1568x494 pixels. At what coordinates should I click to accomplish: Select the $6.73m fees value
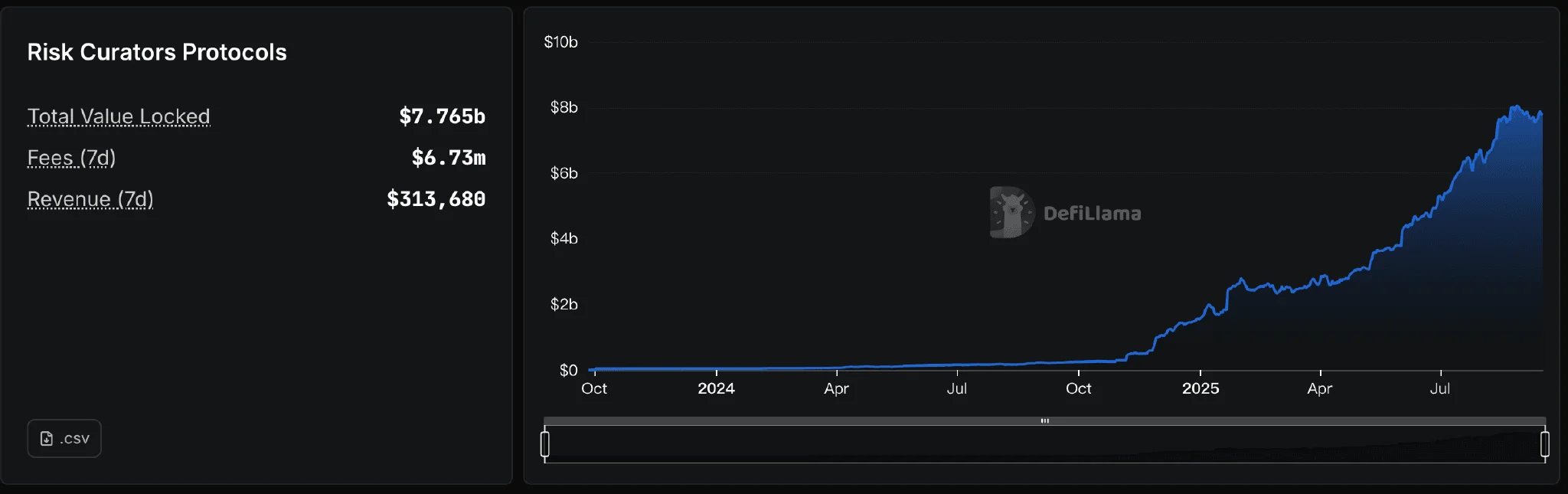(x=448, y=158)
